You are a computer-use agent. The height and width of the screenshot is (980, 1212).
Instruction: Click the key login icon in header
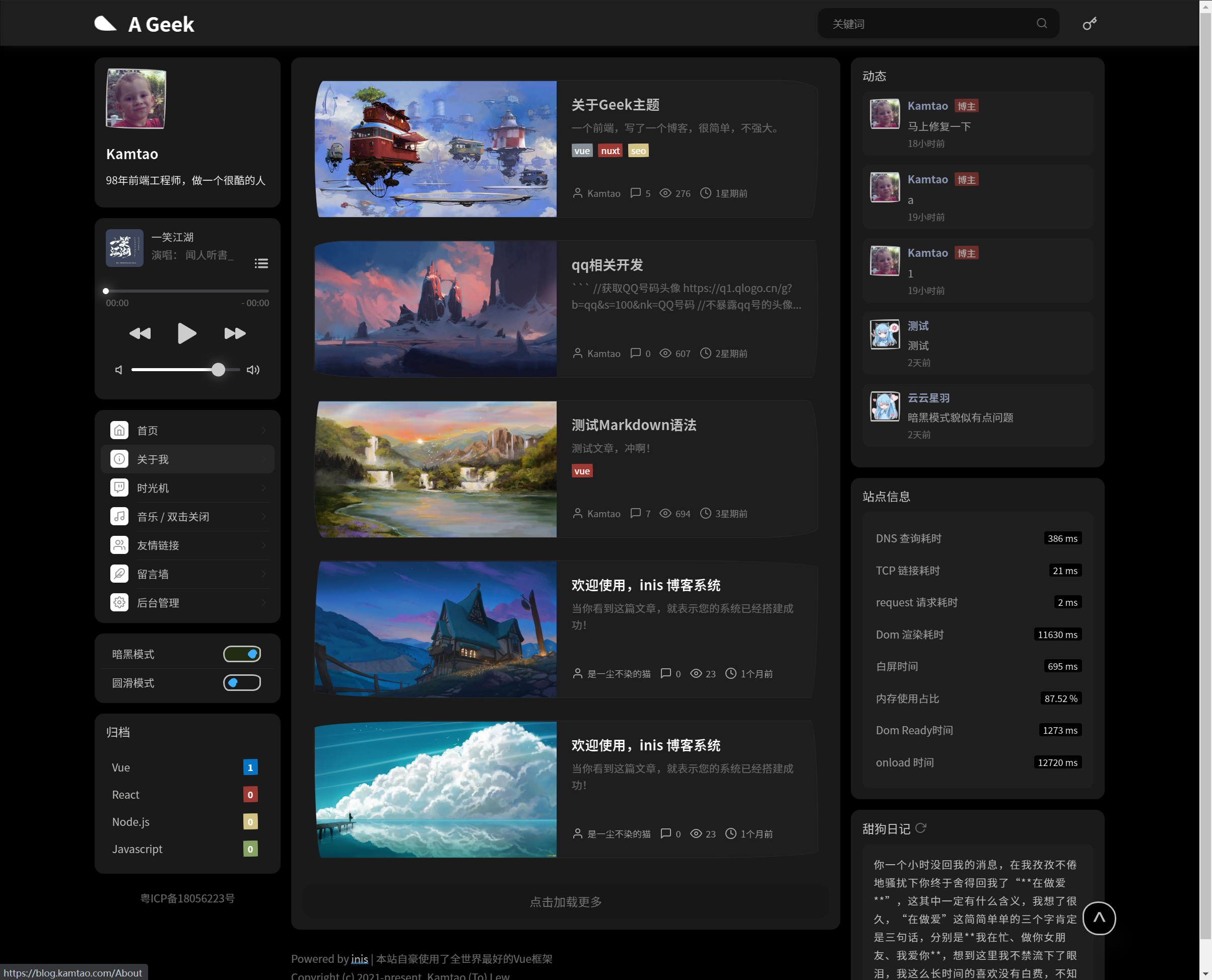pyautogui.click(x=1090, y=23)
